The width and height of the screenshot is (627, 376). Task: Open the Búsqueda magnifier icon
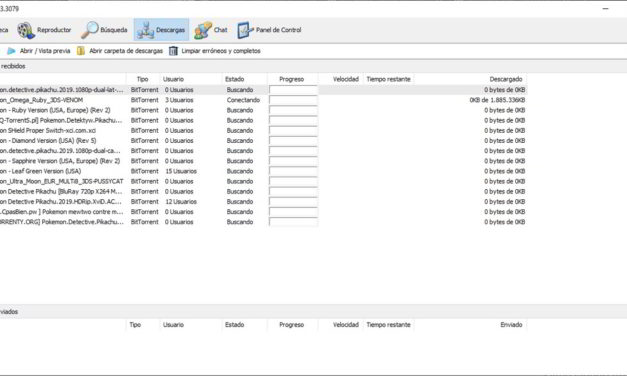pos(90,30)
